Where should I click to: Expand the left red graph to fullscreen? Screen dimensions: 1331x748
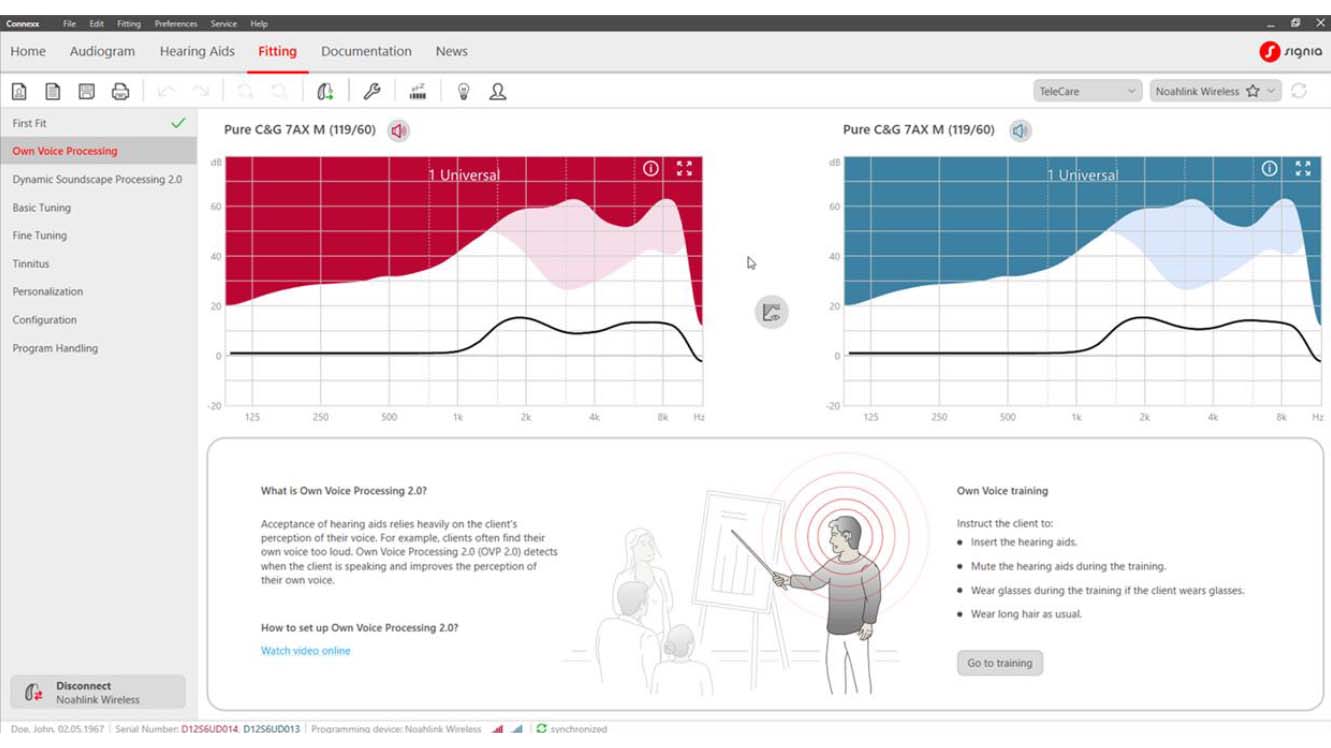(684, 169)
